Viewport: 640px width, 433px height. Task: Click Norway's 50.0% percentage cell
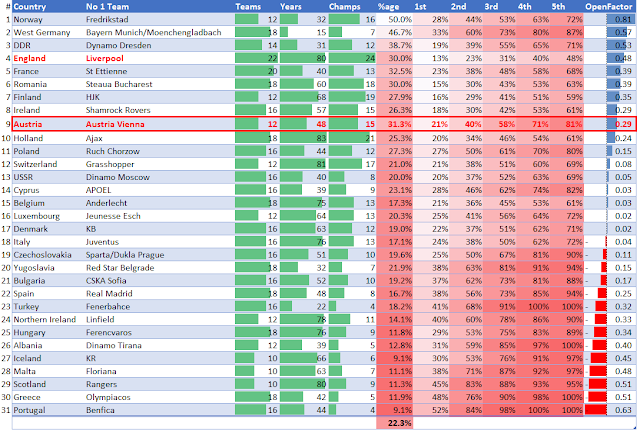[x=395, y=20]
